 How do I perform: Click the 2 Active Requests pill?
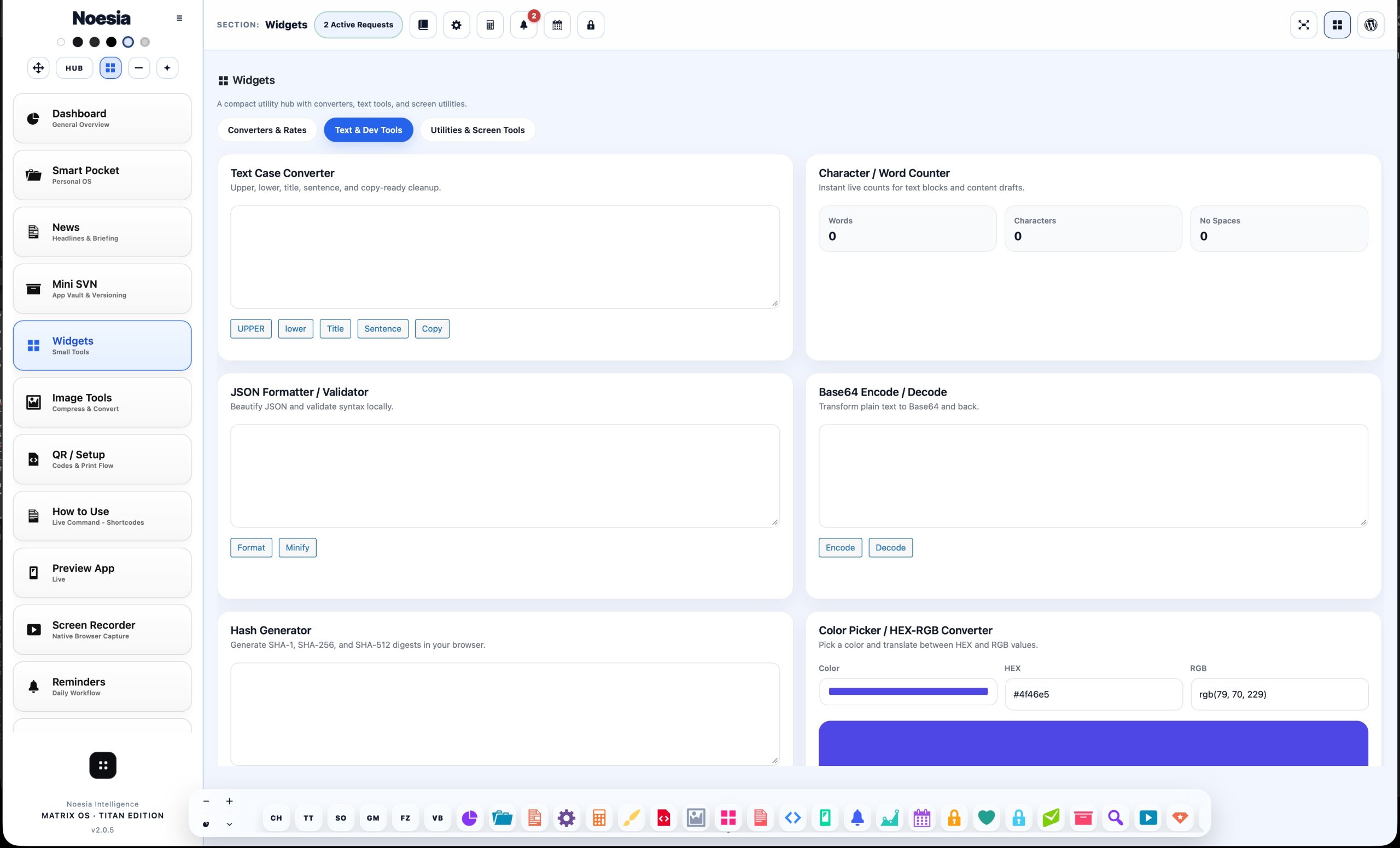pyautogui.click(x=359, y=25)
